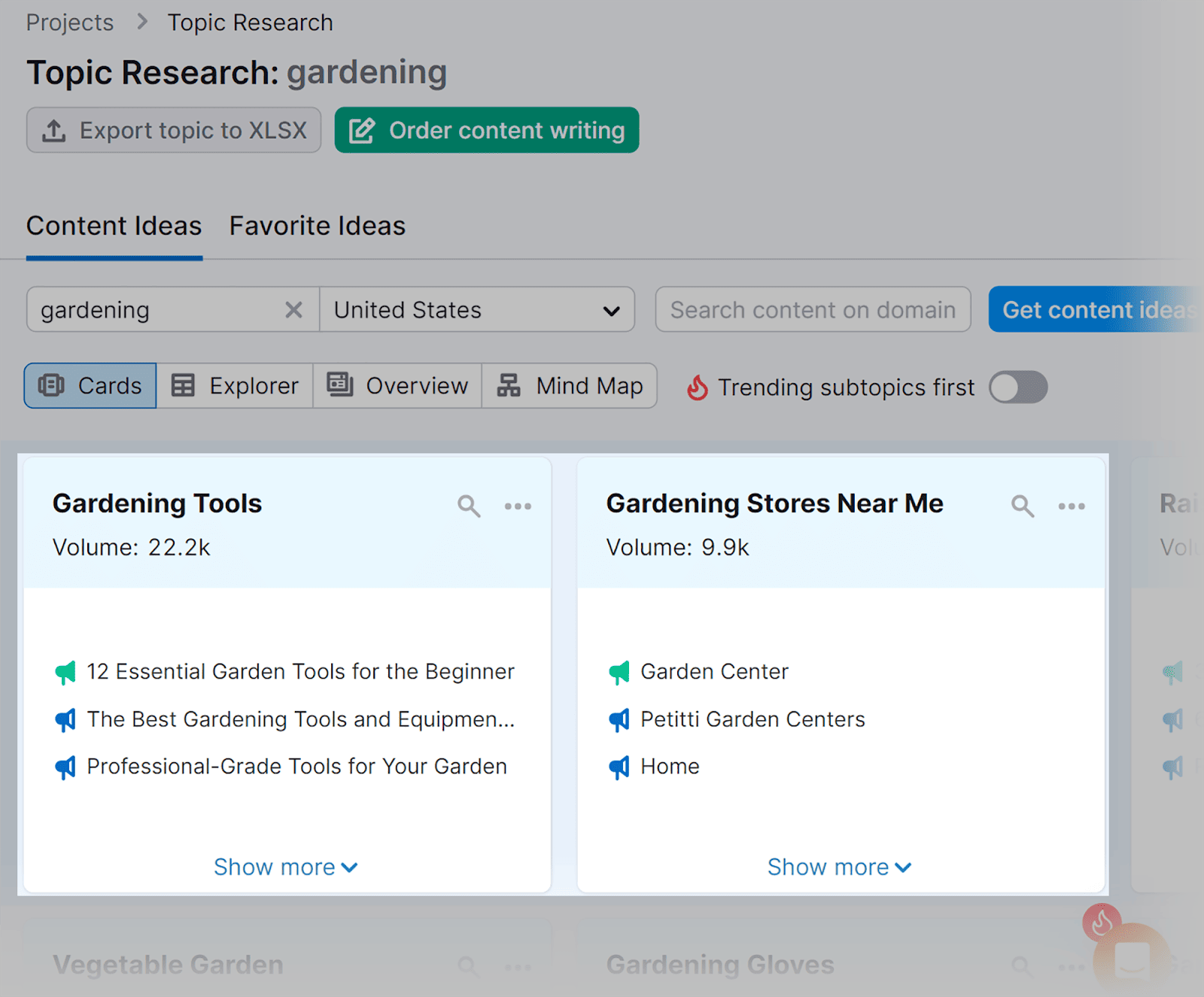Click megaphone icon beside Petitti Garden Centers
The height and width of the screenshot is (997, 1204).
[619, 720]
